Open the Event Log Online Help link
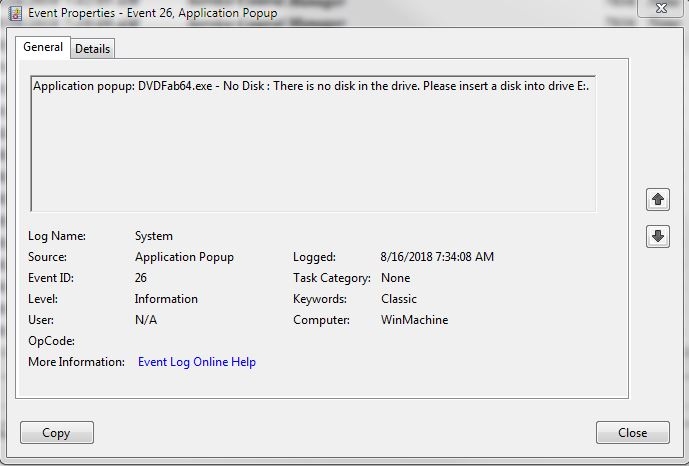The height and width of the screenshot is (466, 689). pyautogui.click(x=196, y=362)
